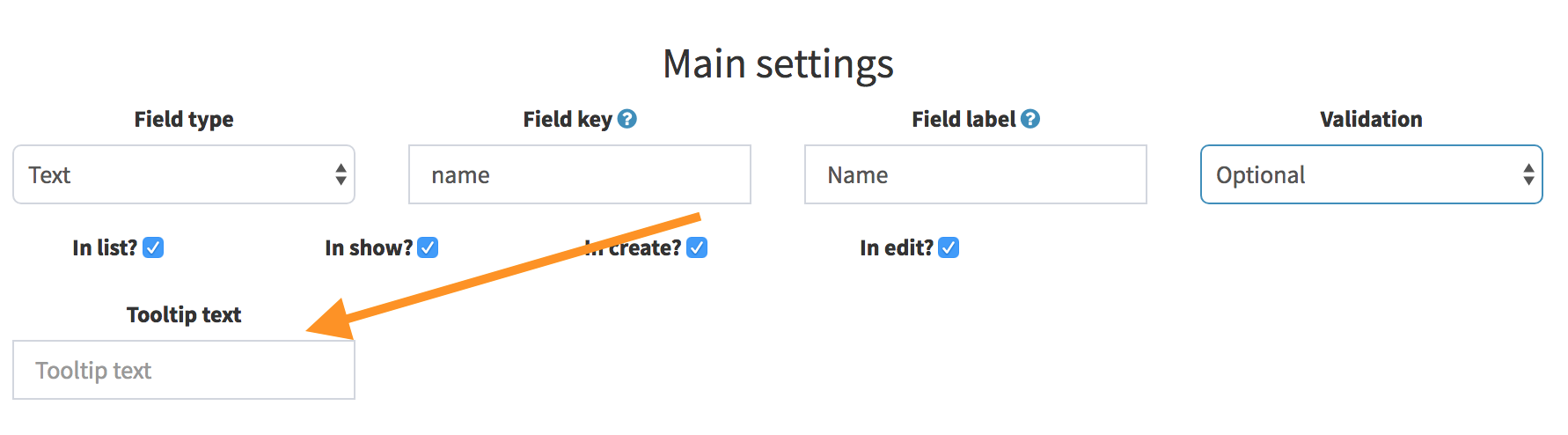Open the Field type dropdown showing Text
1568x435 pixels.
184,174
